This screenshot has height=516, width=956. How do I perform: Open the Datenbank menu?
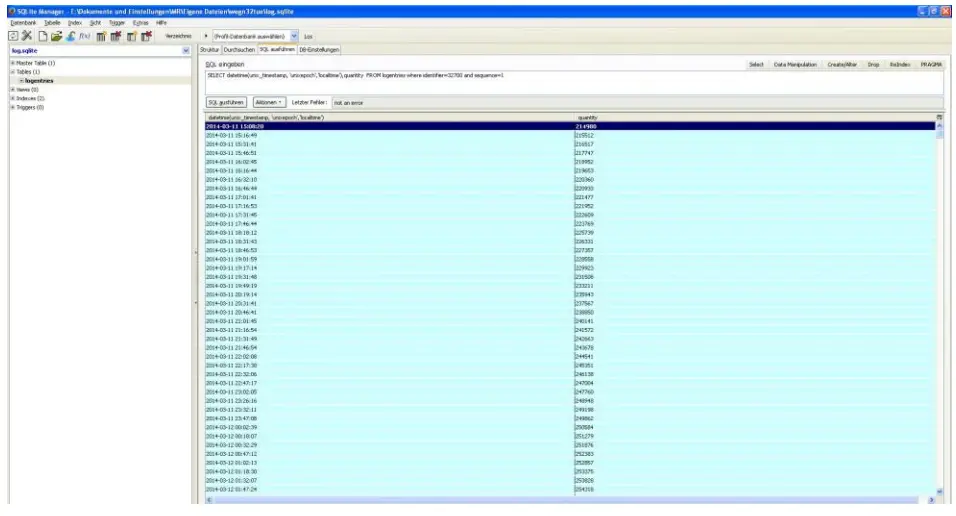click(x=23, y=23)
